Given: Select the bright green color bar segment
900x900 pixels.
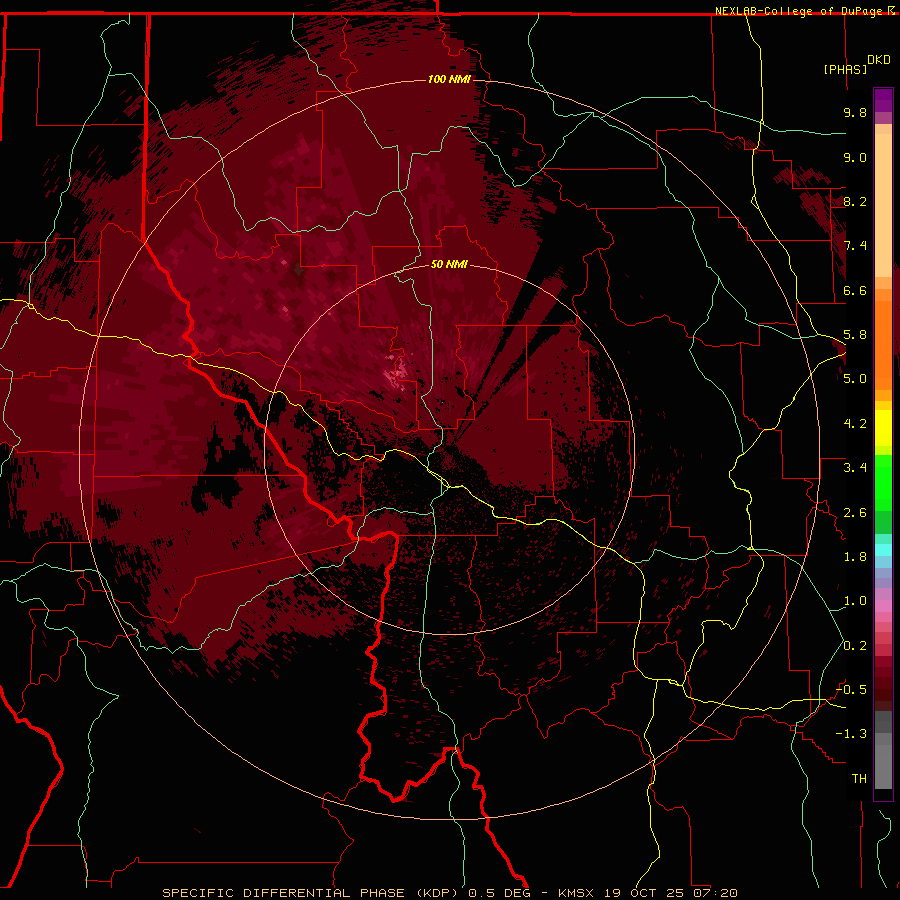Looking at the screenshot, I should 883,482.
